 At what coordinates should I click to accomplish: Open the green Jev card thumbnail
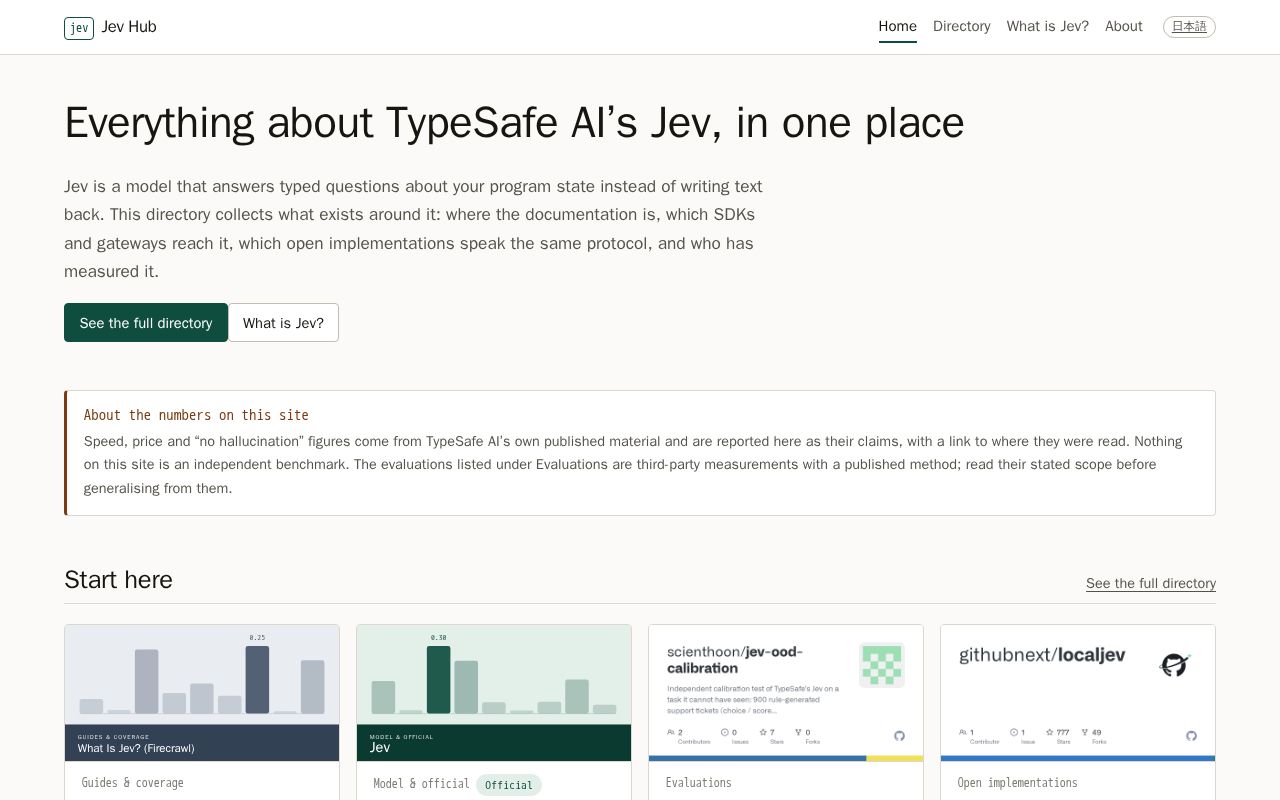click(x=494, y=693)
